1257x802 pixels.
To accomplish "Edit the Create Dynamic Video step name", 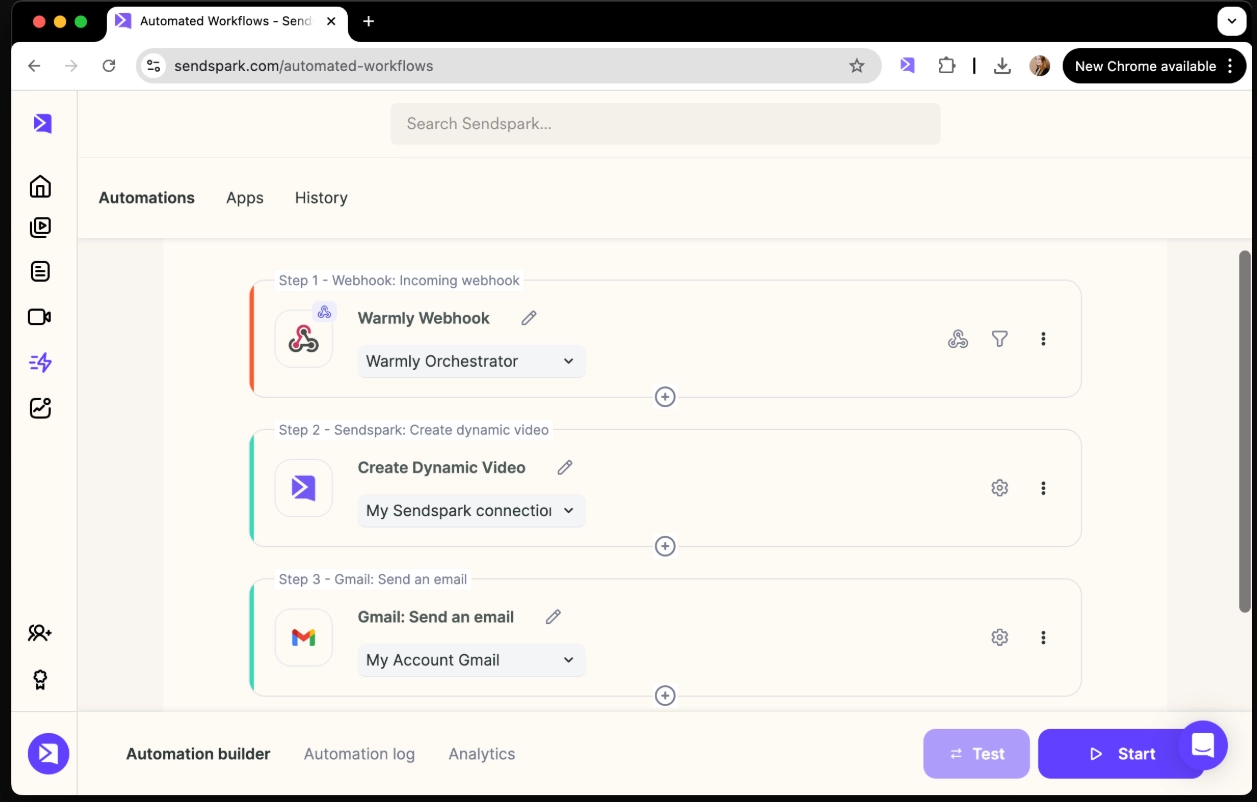I will [565, 467].
